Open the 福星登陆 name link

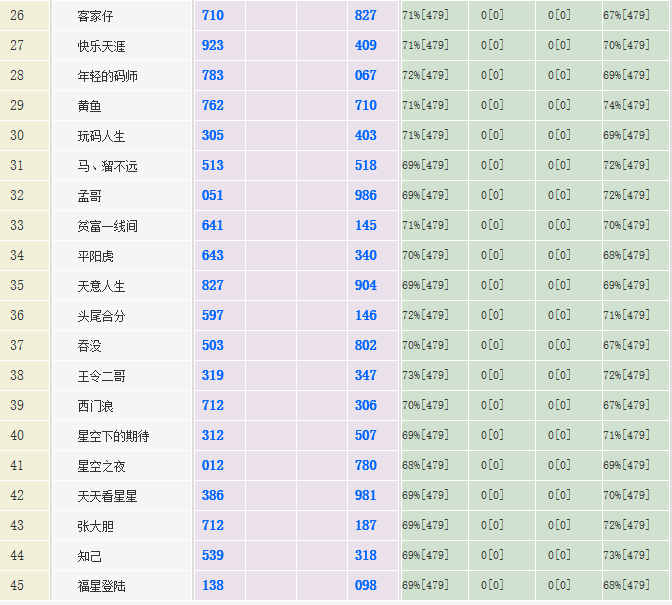(x=102, y=586)
